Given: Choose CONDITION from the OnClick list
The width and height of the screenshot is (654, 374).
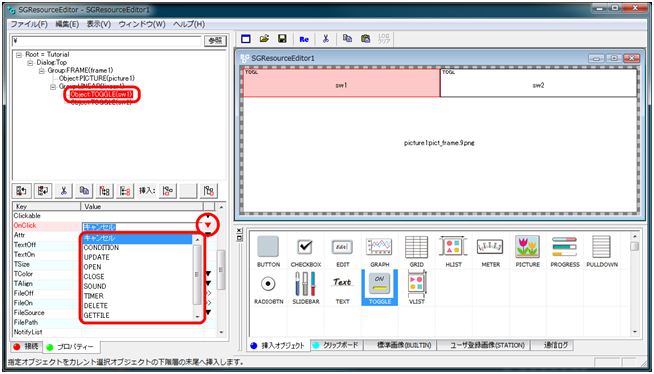Looking at the screenshot, I should (x=137, y=248).
